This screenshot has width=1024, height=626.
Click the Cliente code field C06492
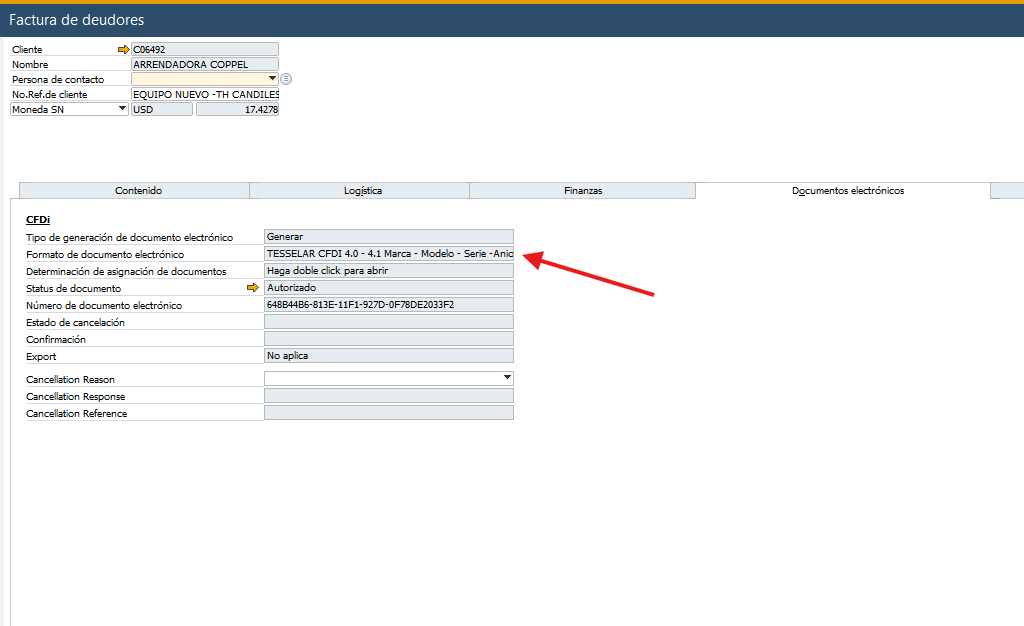205,49
